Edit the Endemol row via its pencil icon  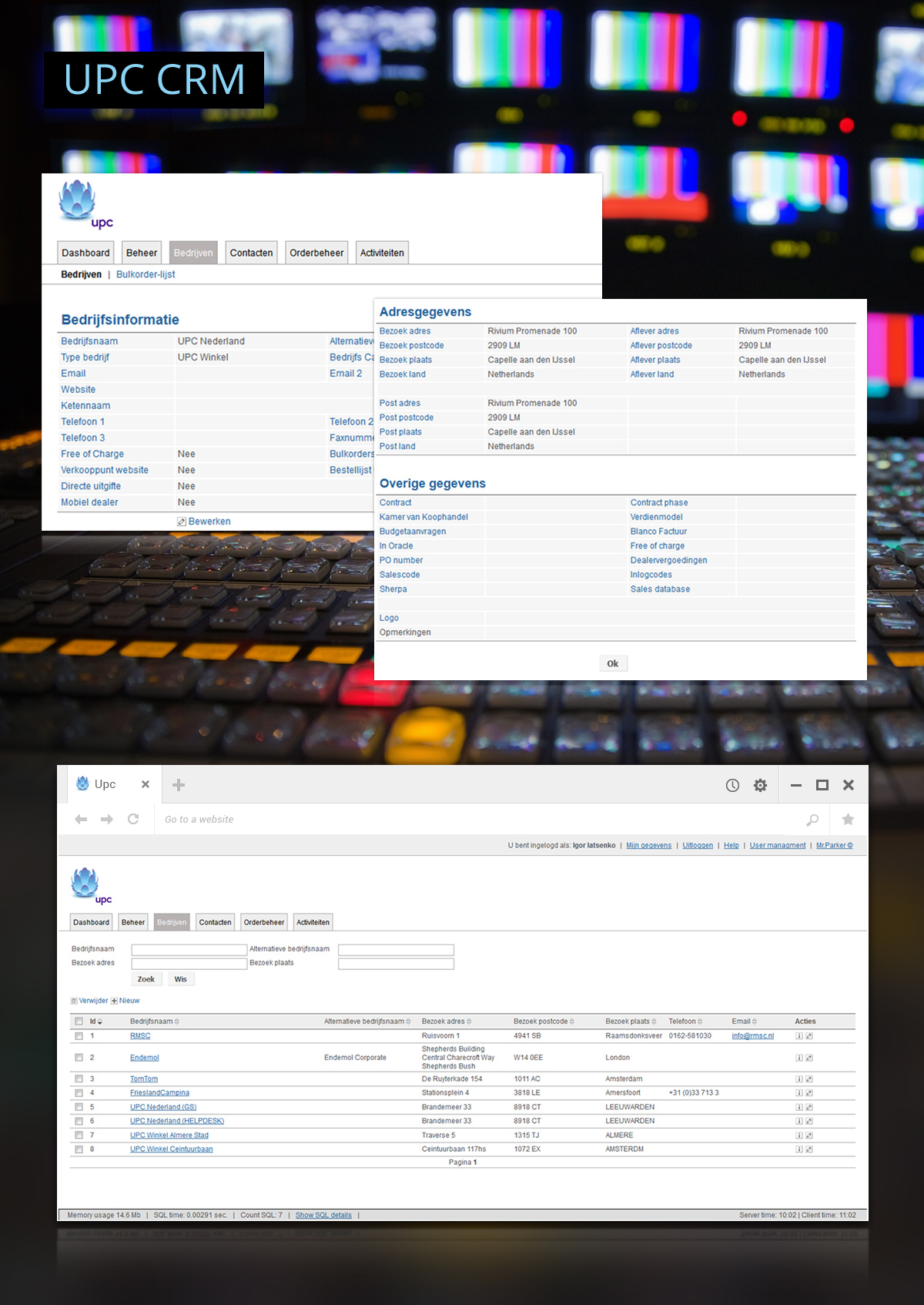809,1058
